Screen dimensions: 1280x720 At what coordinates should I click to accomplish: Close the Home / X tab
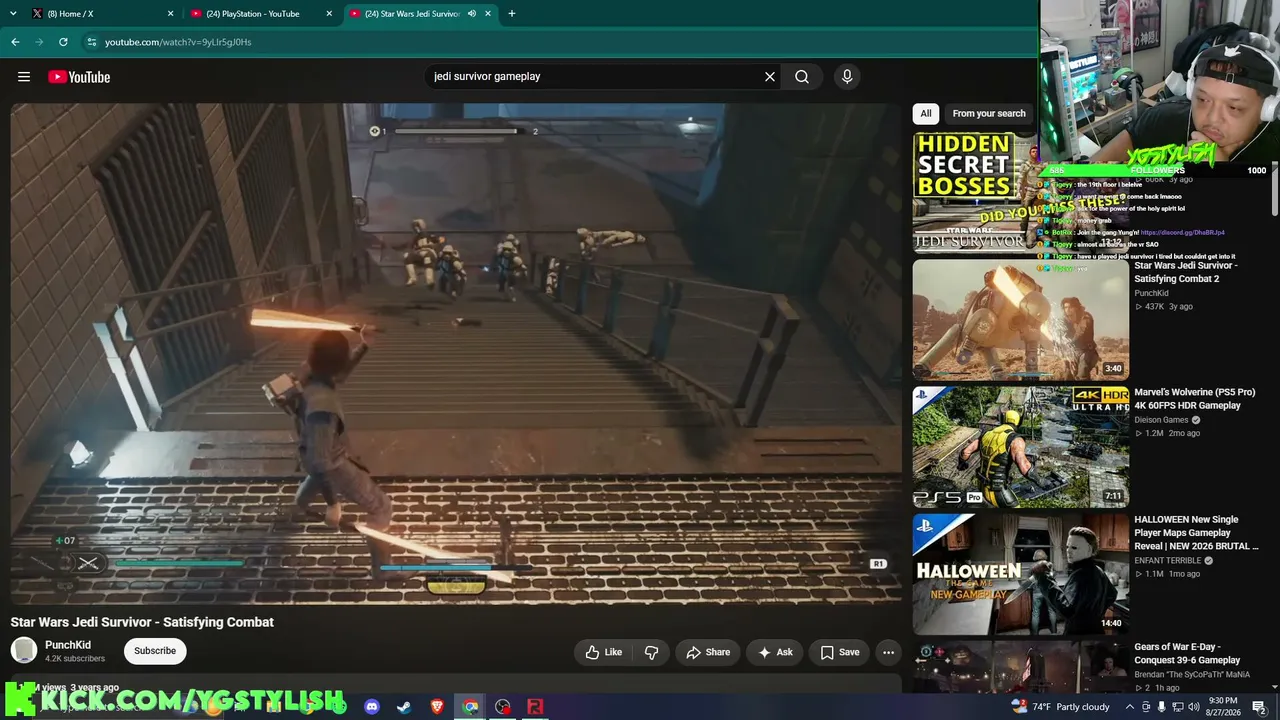click(170, 14)
